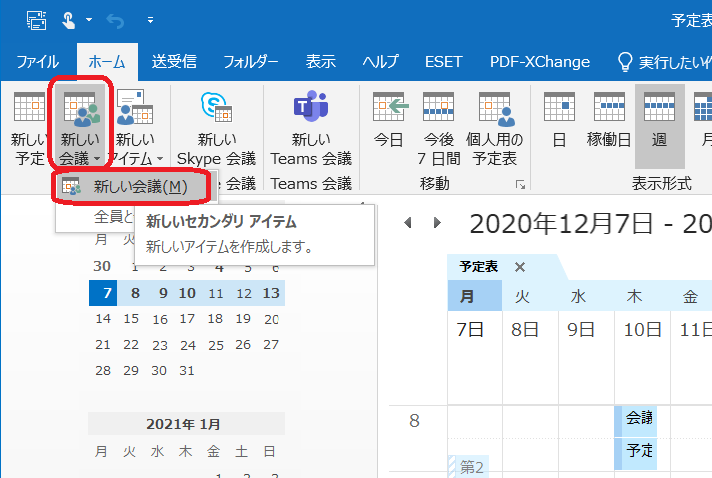Open the 第2 event on Monday
This screenshot has width=712, height=478.
tap(469, 467)
